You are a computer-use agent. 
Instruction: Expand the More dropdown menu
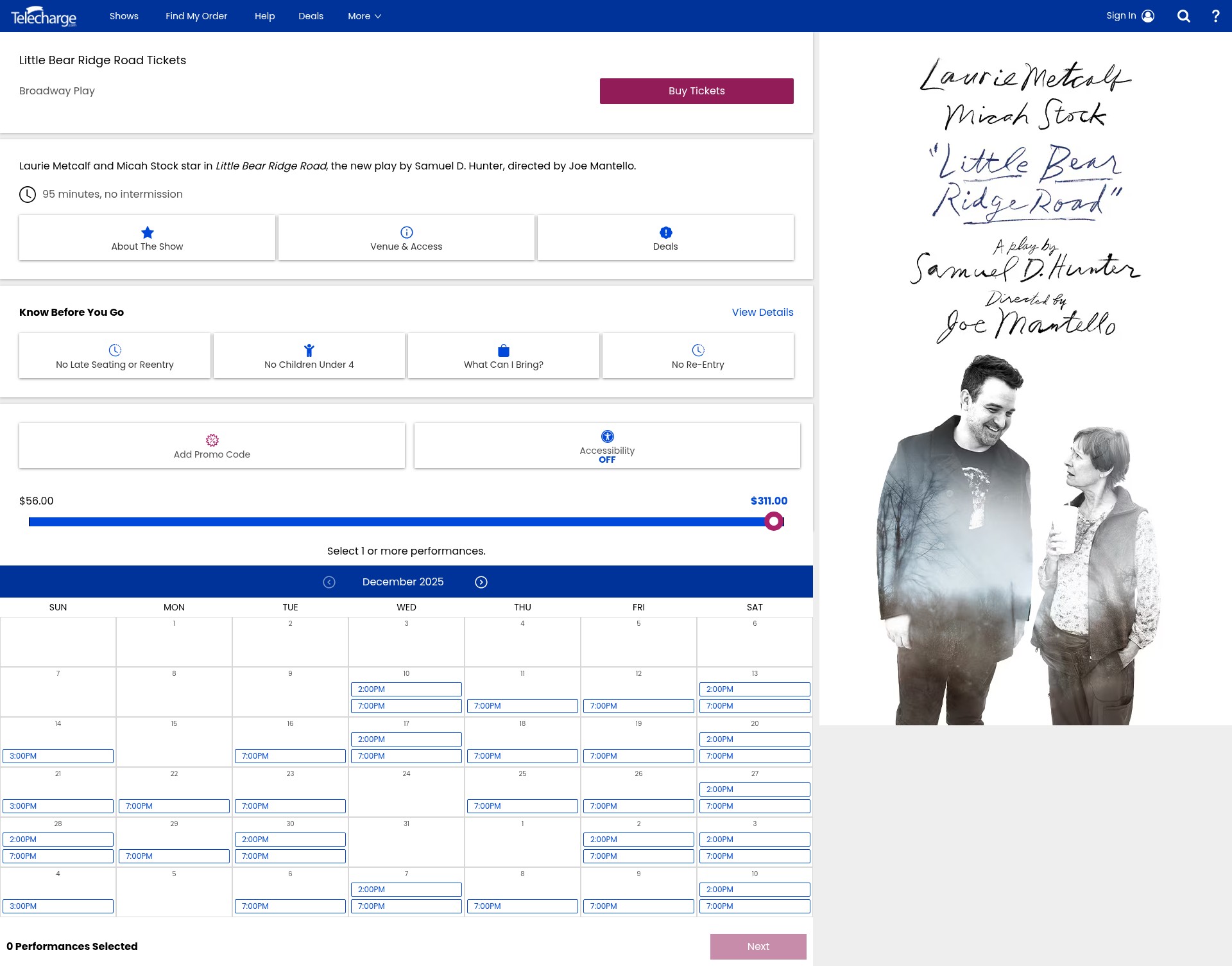click(364, 16)
